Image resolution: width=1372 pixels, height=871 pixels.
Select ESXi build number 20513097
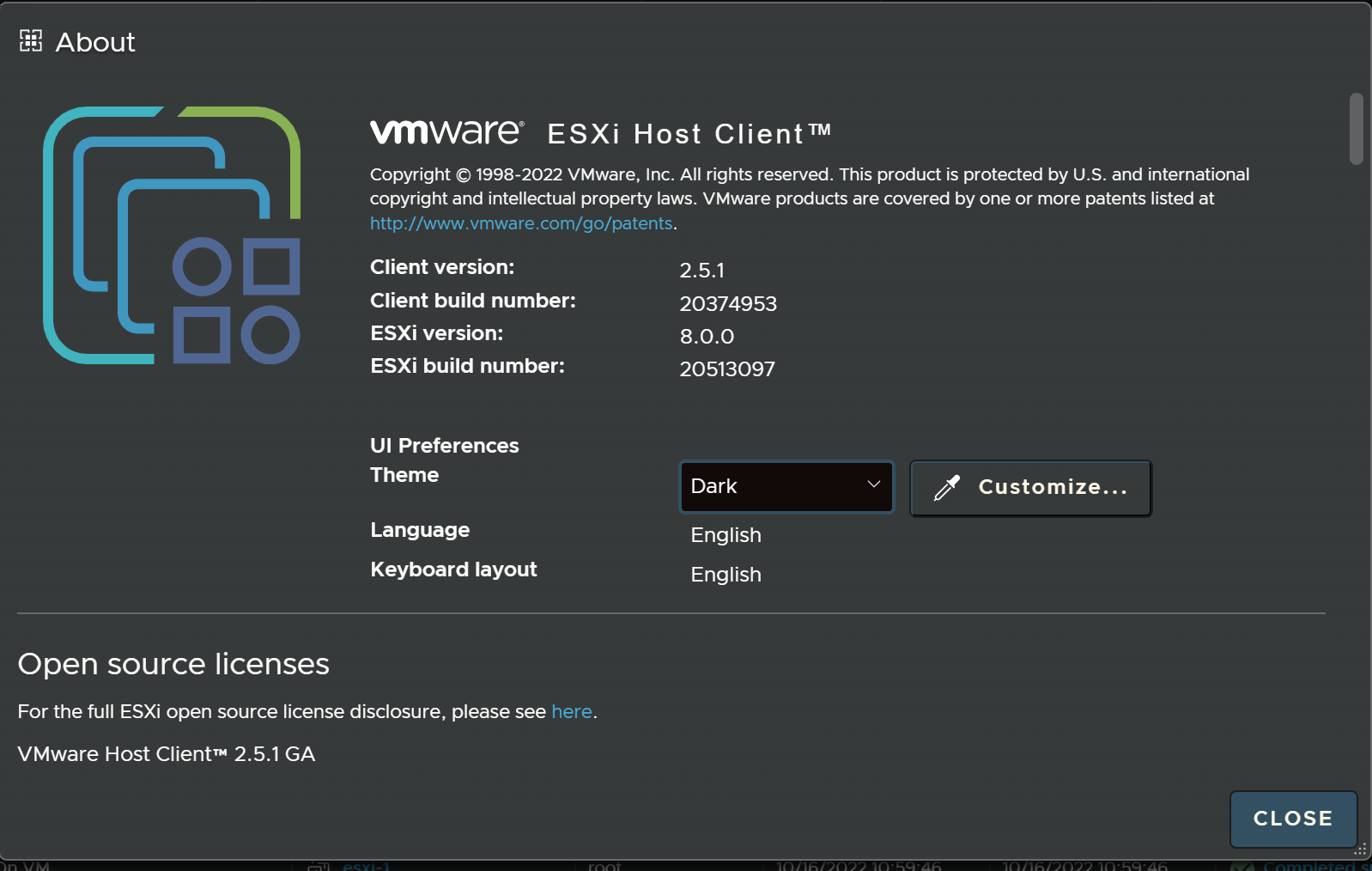click(x=727, y=369)
